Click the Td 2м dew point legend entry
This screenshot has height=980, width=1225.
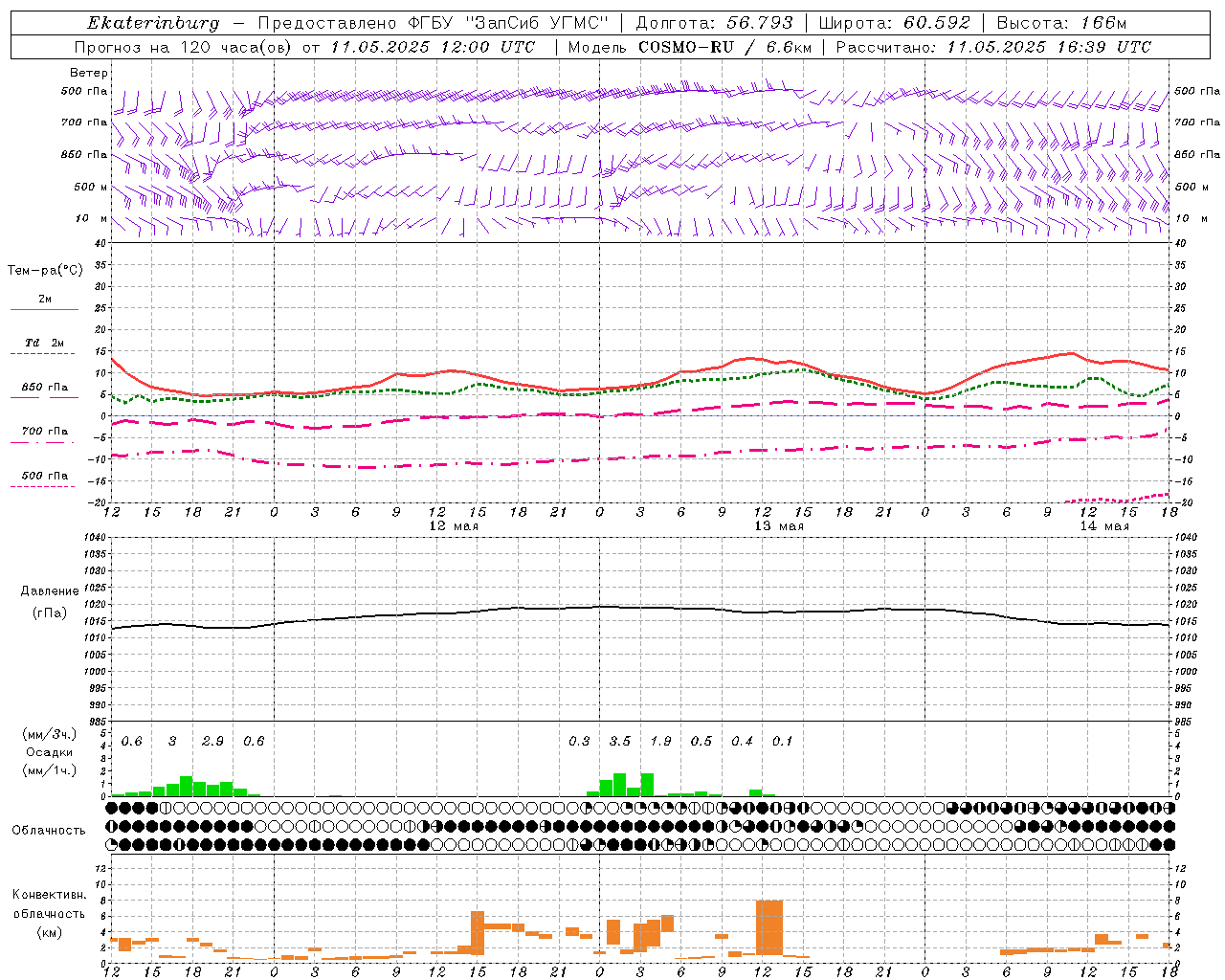(44, 343)
